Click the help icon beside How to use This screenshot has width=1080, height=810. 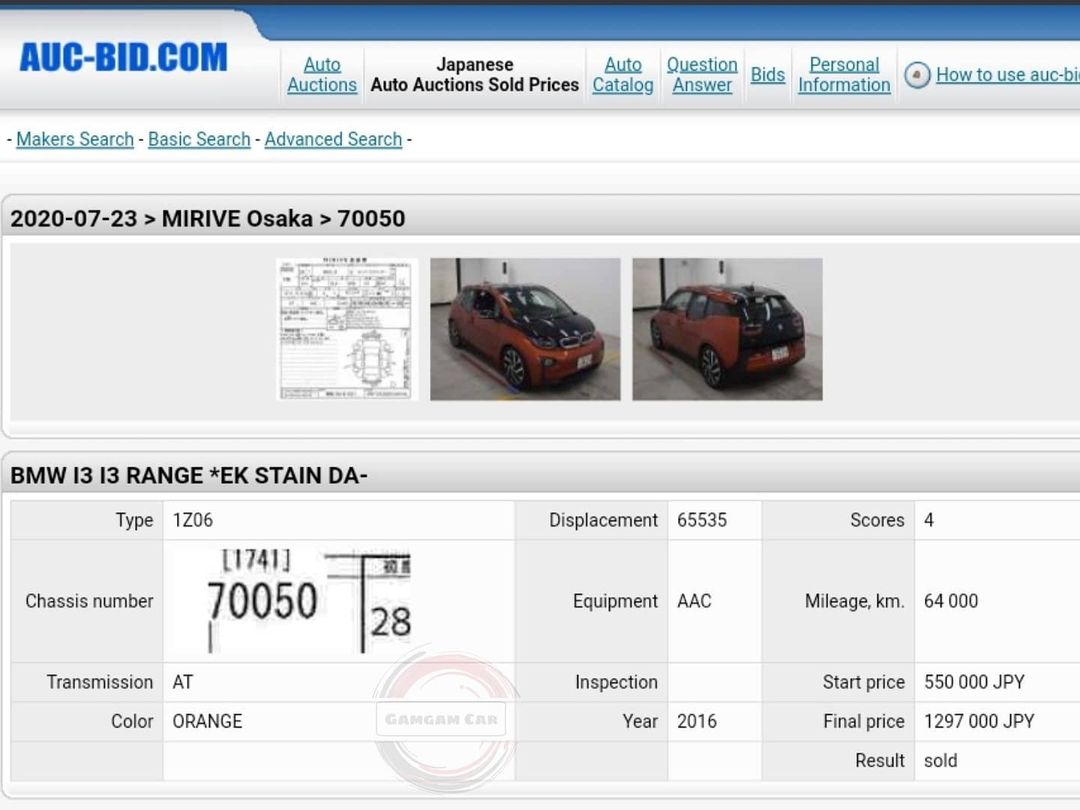pos(917,75)
